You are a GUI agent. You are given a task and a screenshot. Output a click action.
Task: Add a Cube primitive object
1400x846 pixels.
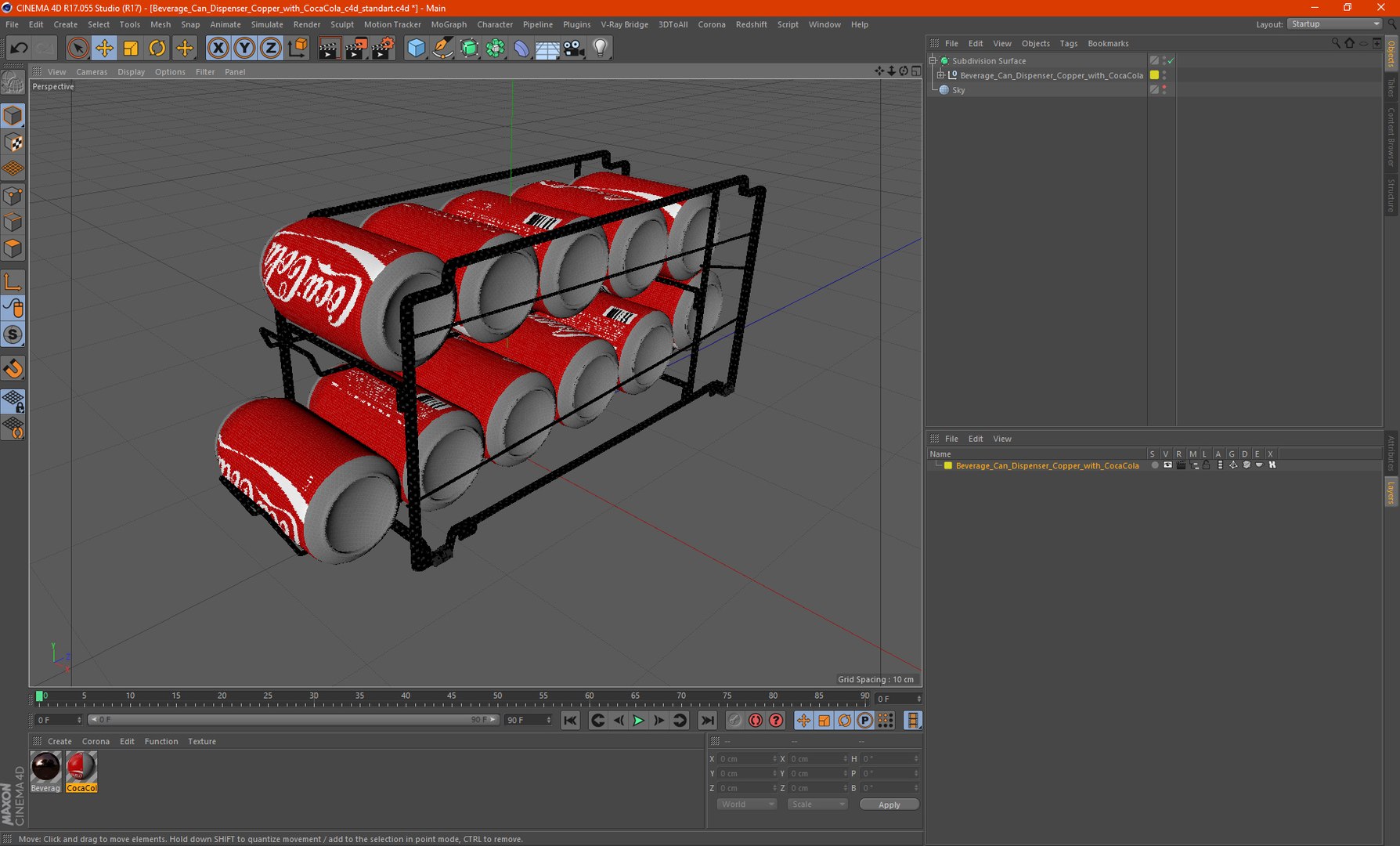417,49
